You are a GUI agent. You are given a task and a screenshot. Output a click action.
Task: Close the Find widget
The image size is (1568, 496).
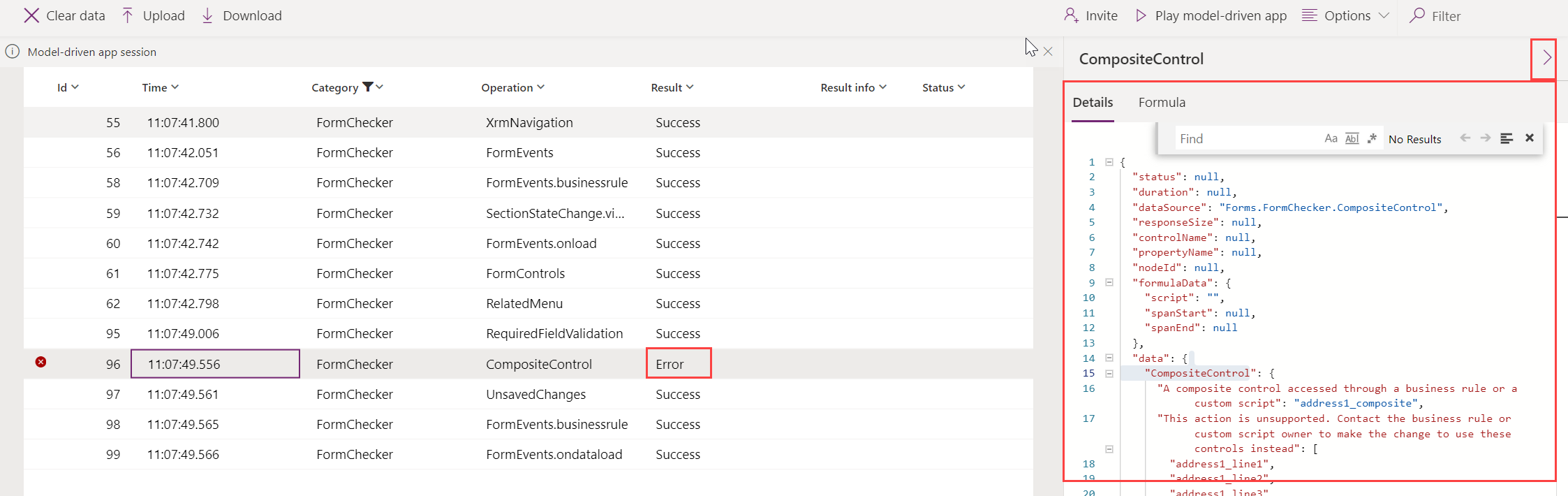pyautogui.click(x=1530, y=138)
